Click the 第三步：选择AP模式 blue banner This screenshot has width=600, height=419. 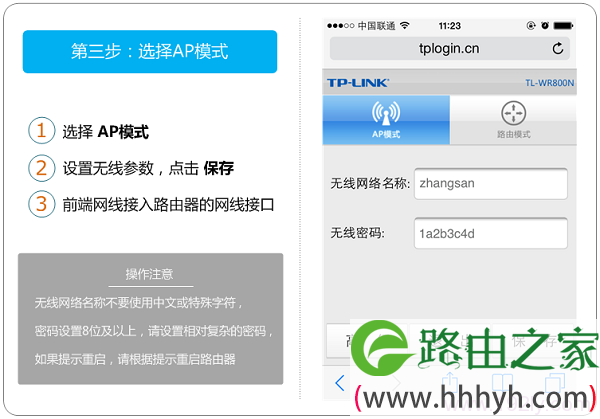pyautogui.click(x=150, y=52)
